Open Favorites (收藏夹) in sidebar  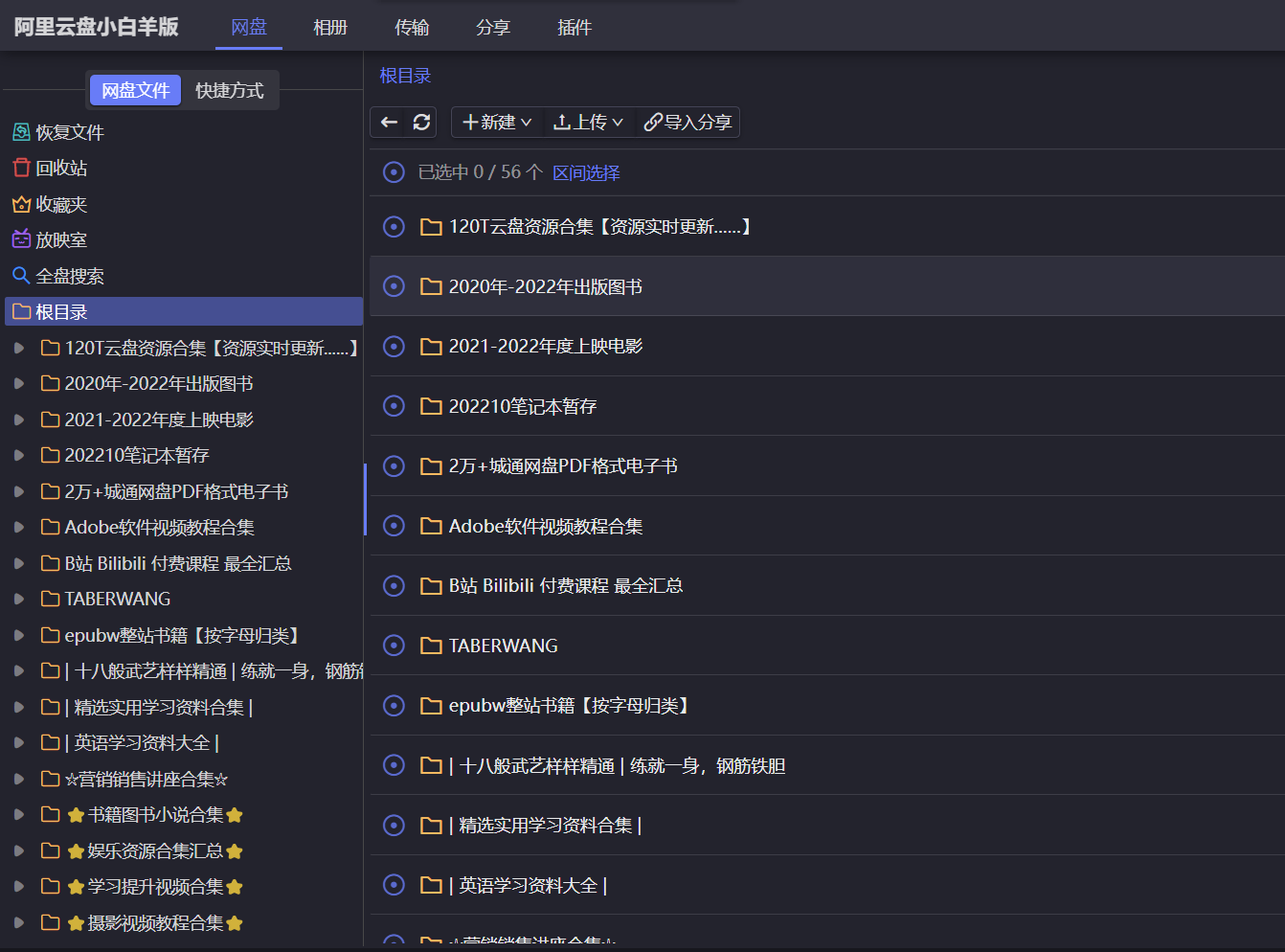(x=60, y=205)
